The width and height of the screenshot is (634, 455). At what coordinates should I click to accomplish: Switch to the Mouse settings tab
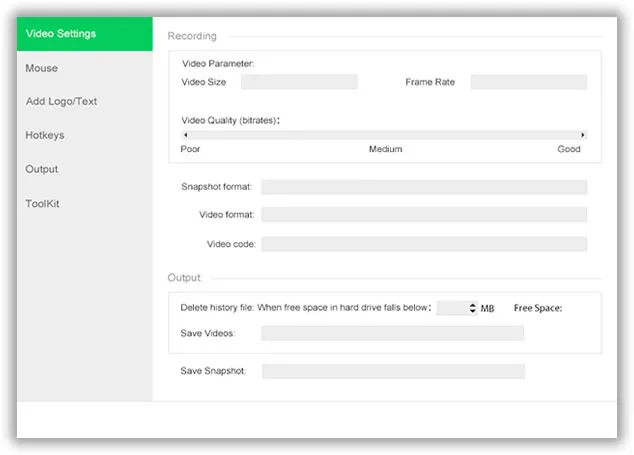(x=42, y=68)
